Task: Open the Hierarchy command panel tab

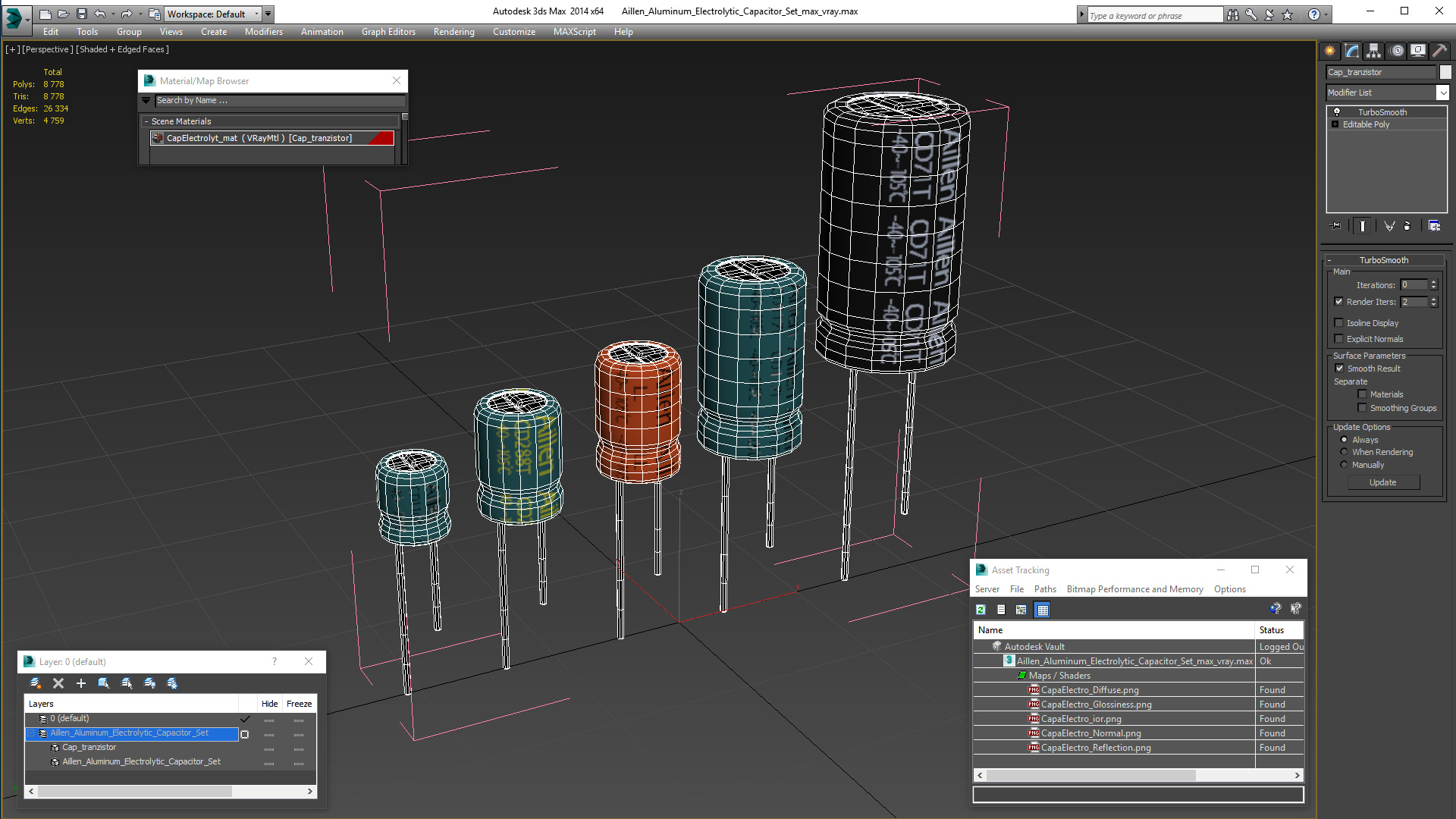Action: (1374, 51)
